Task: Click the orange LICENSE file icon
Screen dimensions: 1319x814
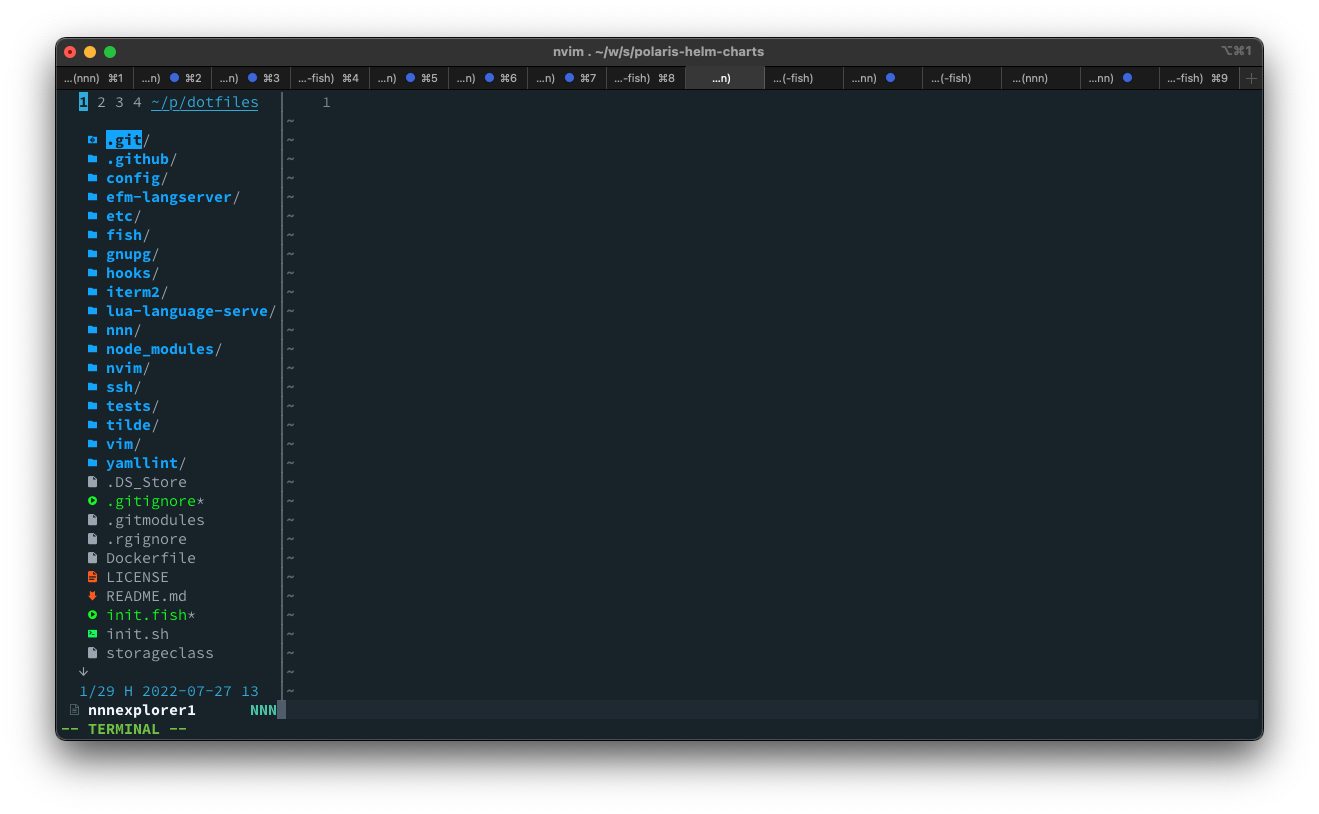Action: [92, 576]
